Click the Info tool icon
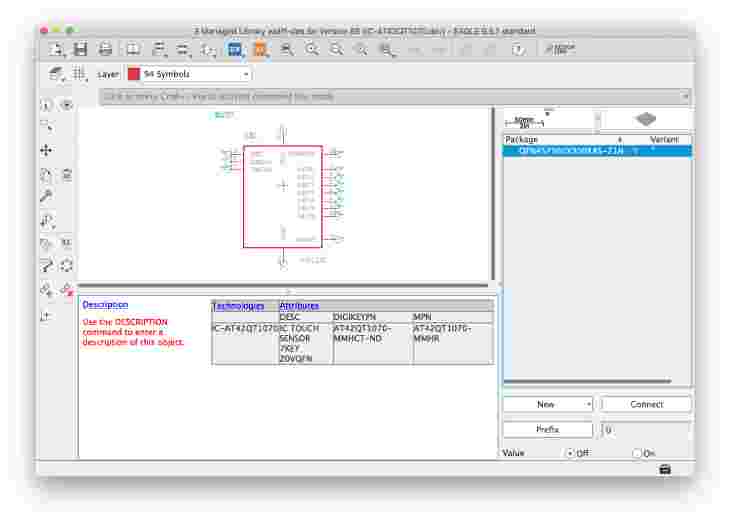The height and width of the screenshot is (523, 730). pyautogui.click(x=46, y=105)
